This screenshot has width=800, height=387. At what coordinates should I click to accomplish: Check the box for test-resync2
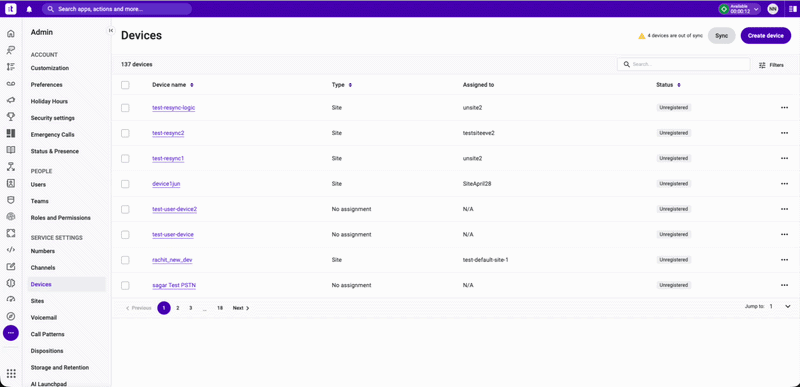point(125,133)
